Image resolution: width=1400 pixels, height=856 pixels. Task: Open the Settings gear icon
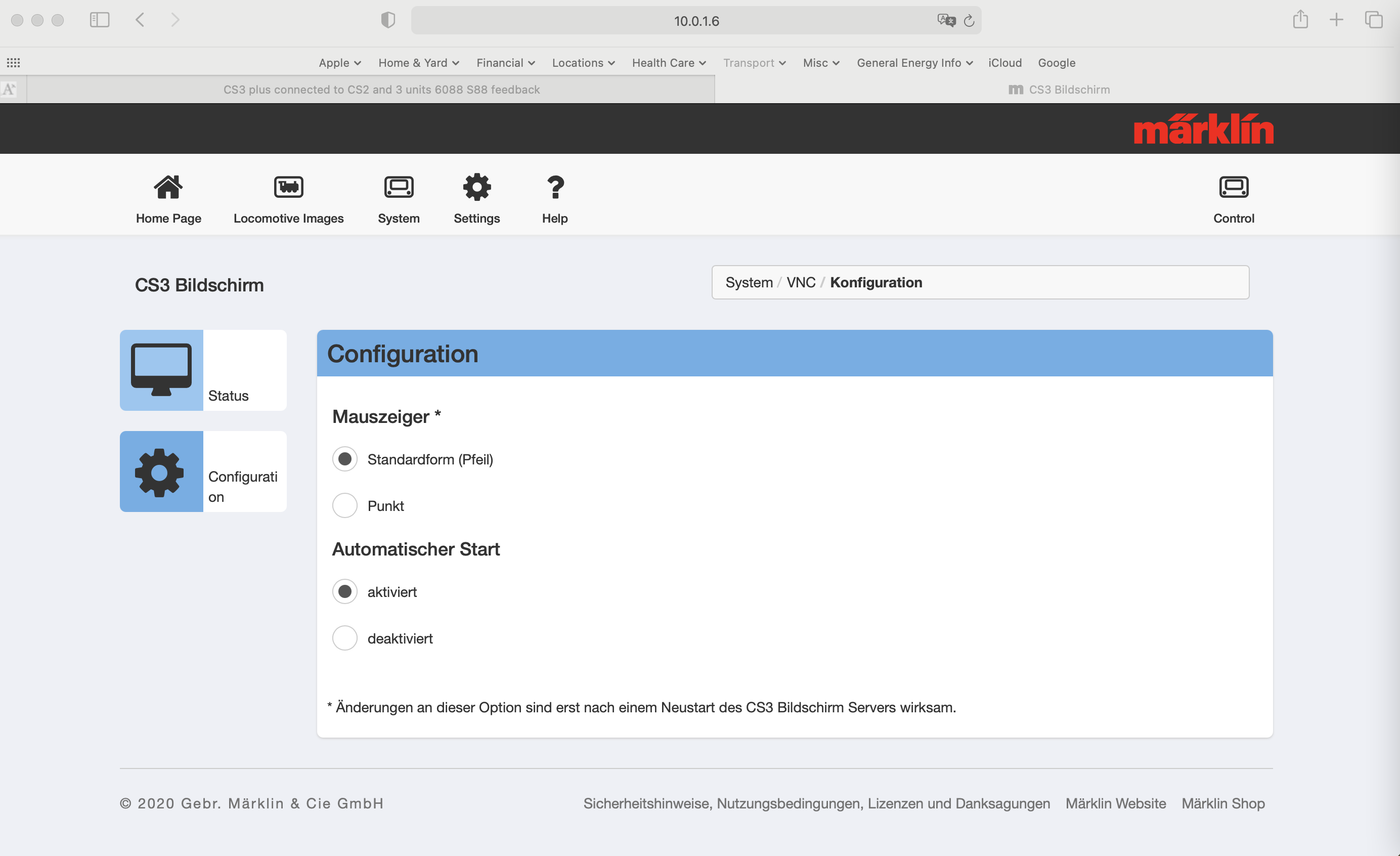[477, 187]
